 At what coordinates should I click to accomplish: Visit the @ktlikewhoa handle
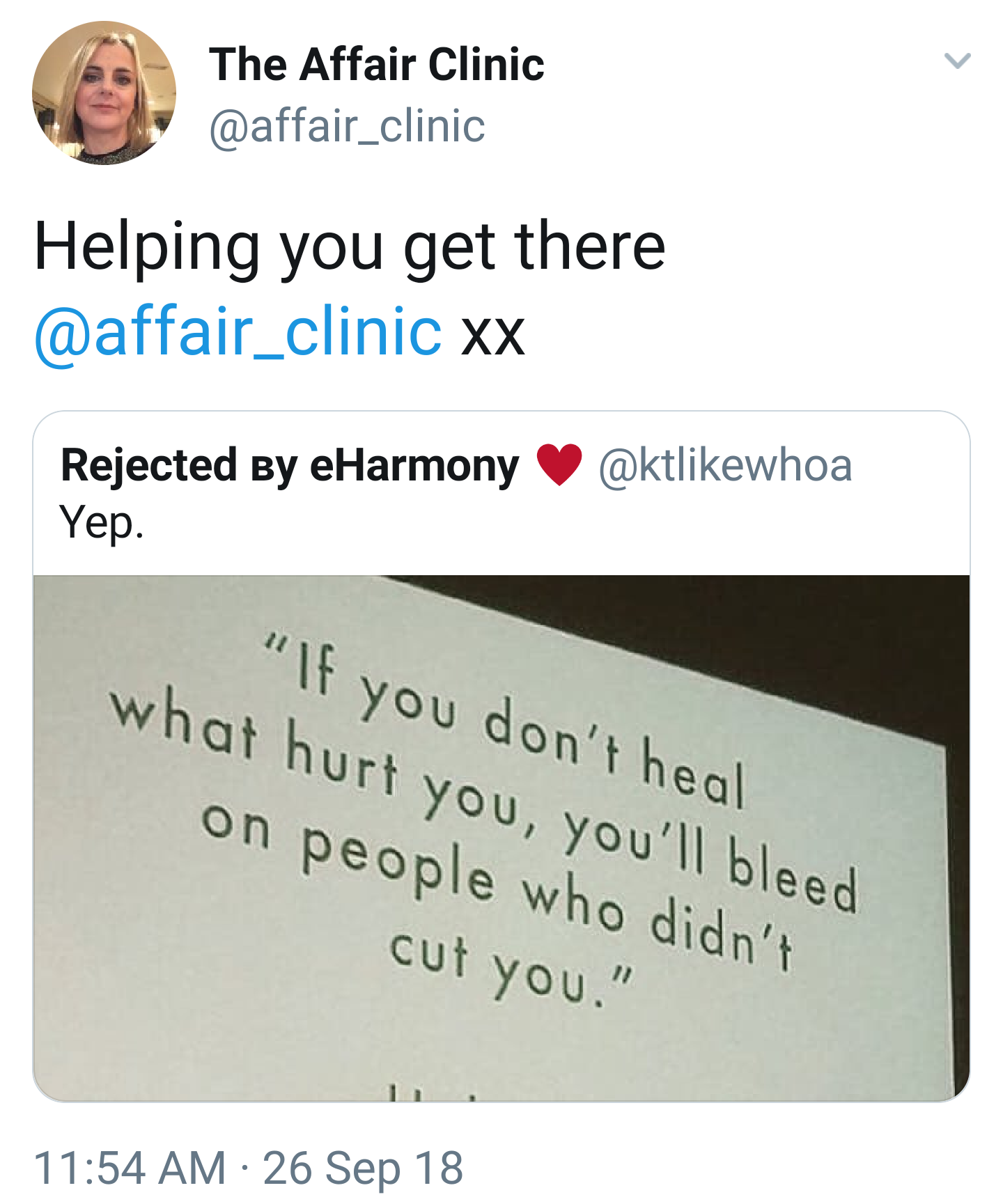click(x=725, y=465)
